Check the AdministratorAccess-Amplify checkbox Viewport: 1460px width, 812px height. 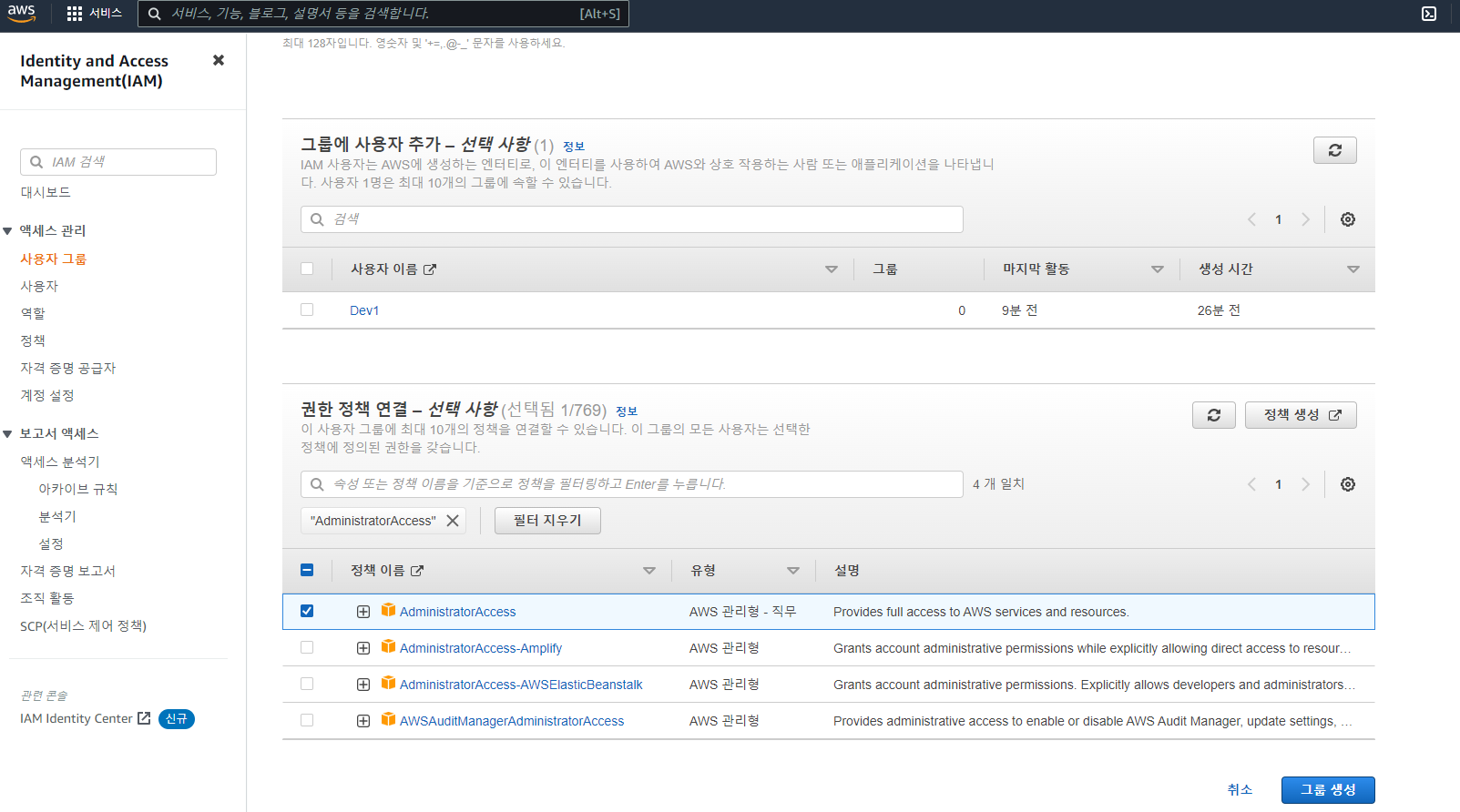point(307,647)
